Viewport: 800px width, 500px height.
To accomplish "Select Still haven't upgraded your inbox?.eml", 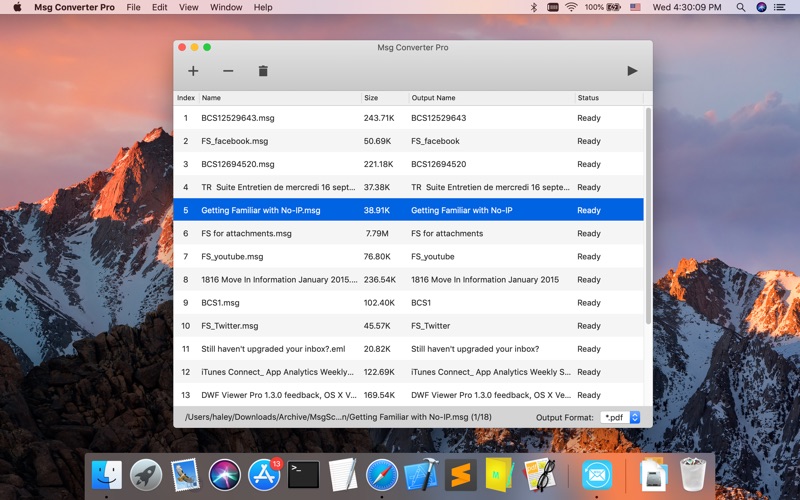I will pyautogui.click(x=273, y=349).
